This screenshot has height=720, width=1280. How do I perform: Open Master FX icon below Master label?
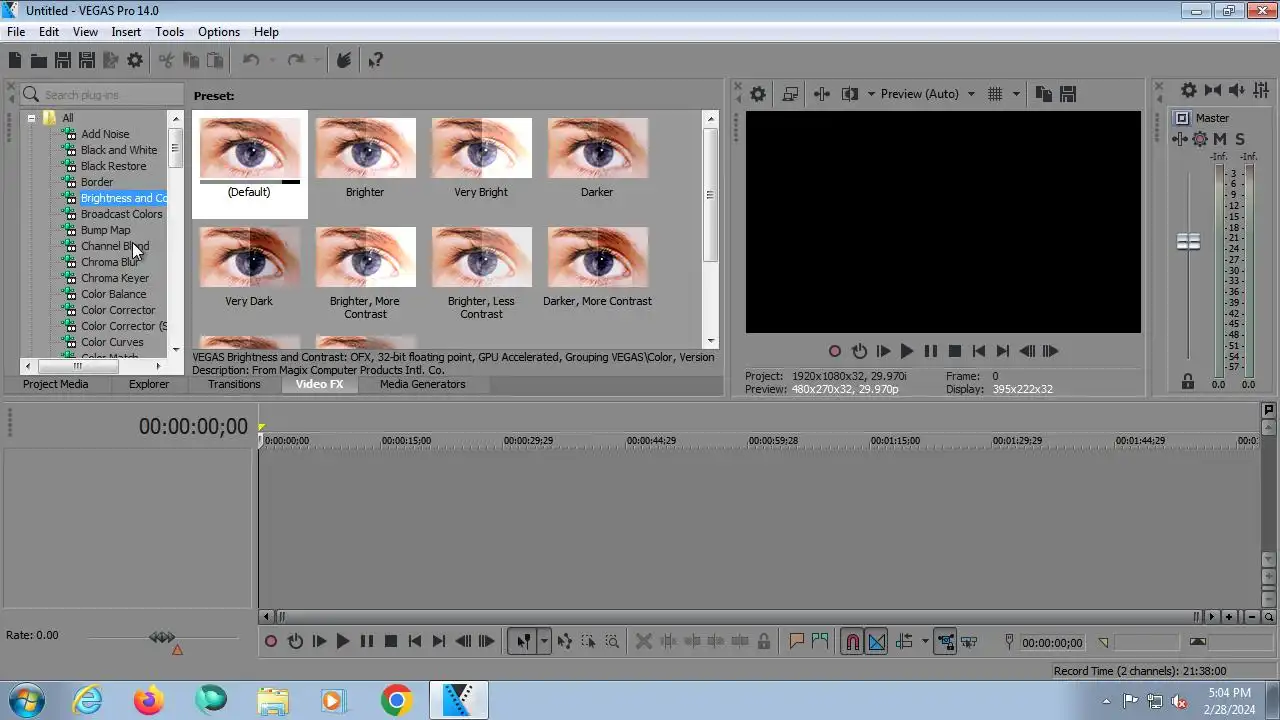(x=1182, y=139)
